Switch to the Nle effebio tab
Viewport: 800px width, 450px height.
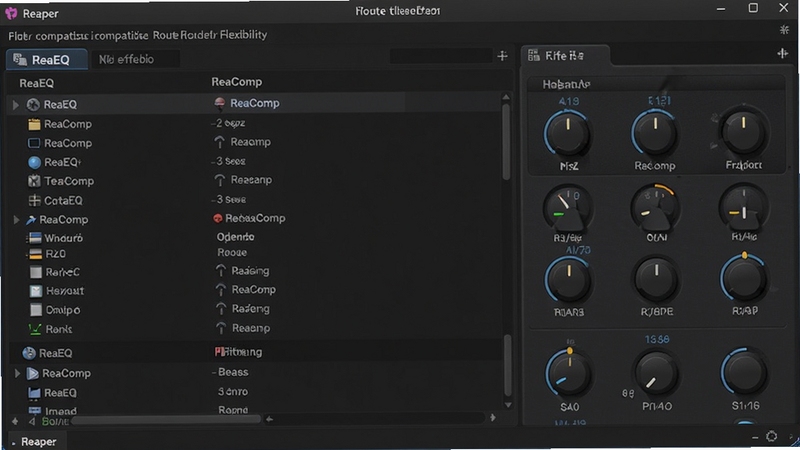[135, 59]
